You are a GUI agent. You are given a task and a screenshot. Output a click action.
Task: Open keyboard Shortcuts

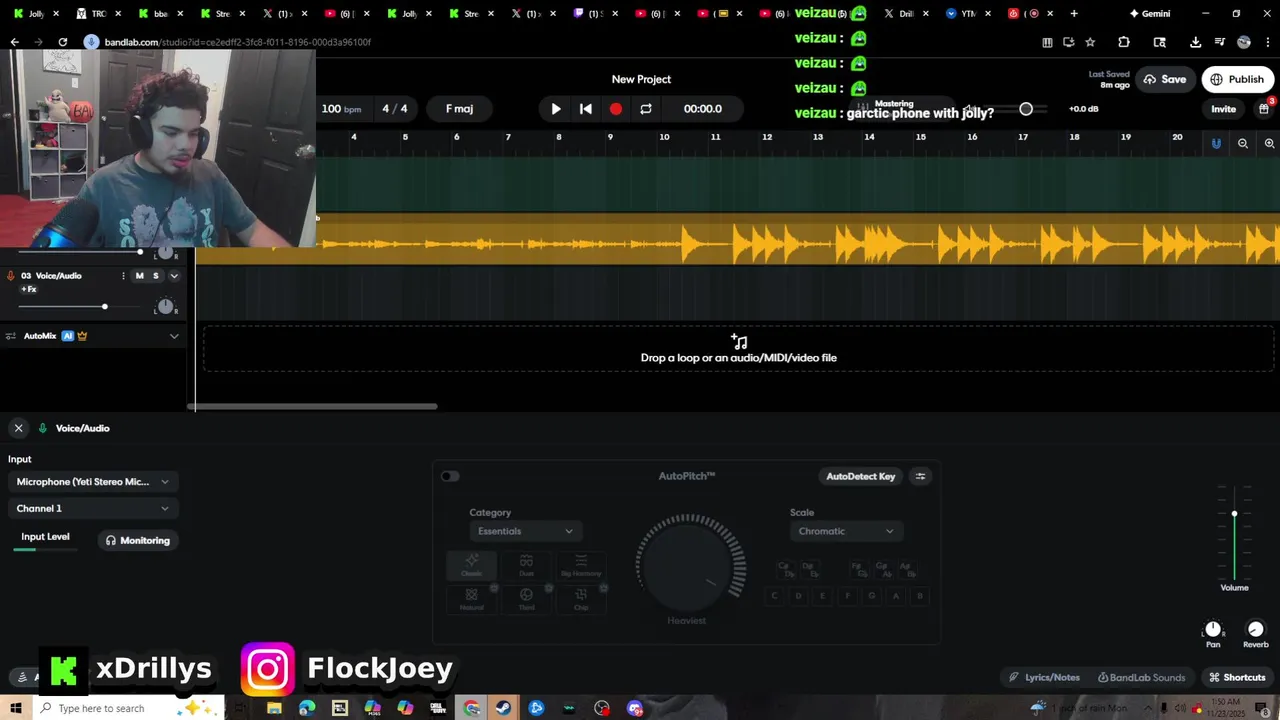(x=1237, y=677)
